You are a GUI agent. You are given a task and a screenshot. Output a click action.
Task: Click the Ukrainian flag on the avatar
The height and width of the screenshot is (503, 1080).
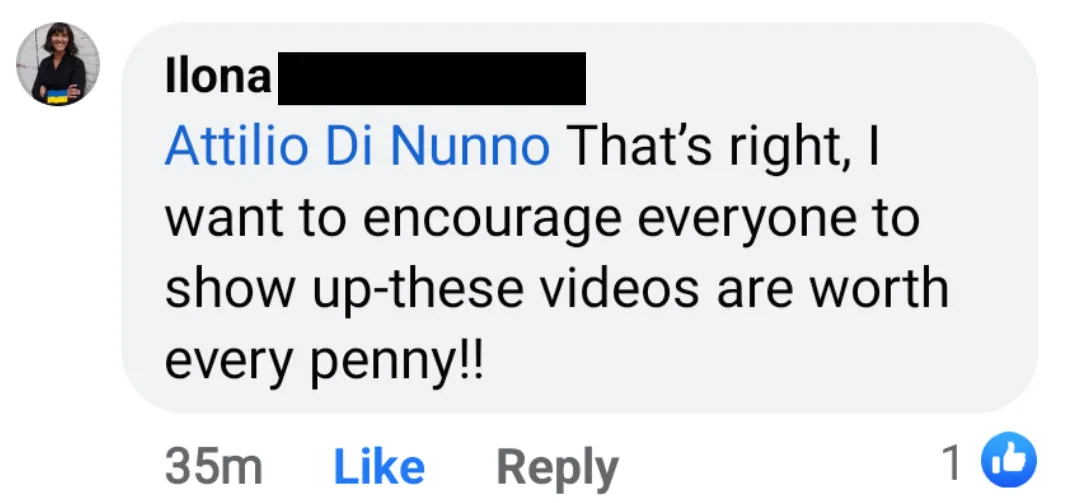tap(57, 96)
